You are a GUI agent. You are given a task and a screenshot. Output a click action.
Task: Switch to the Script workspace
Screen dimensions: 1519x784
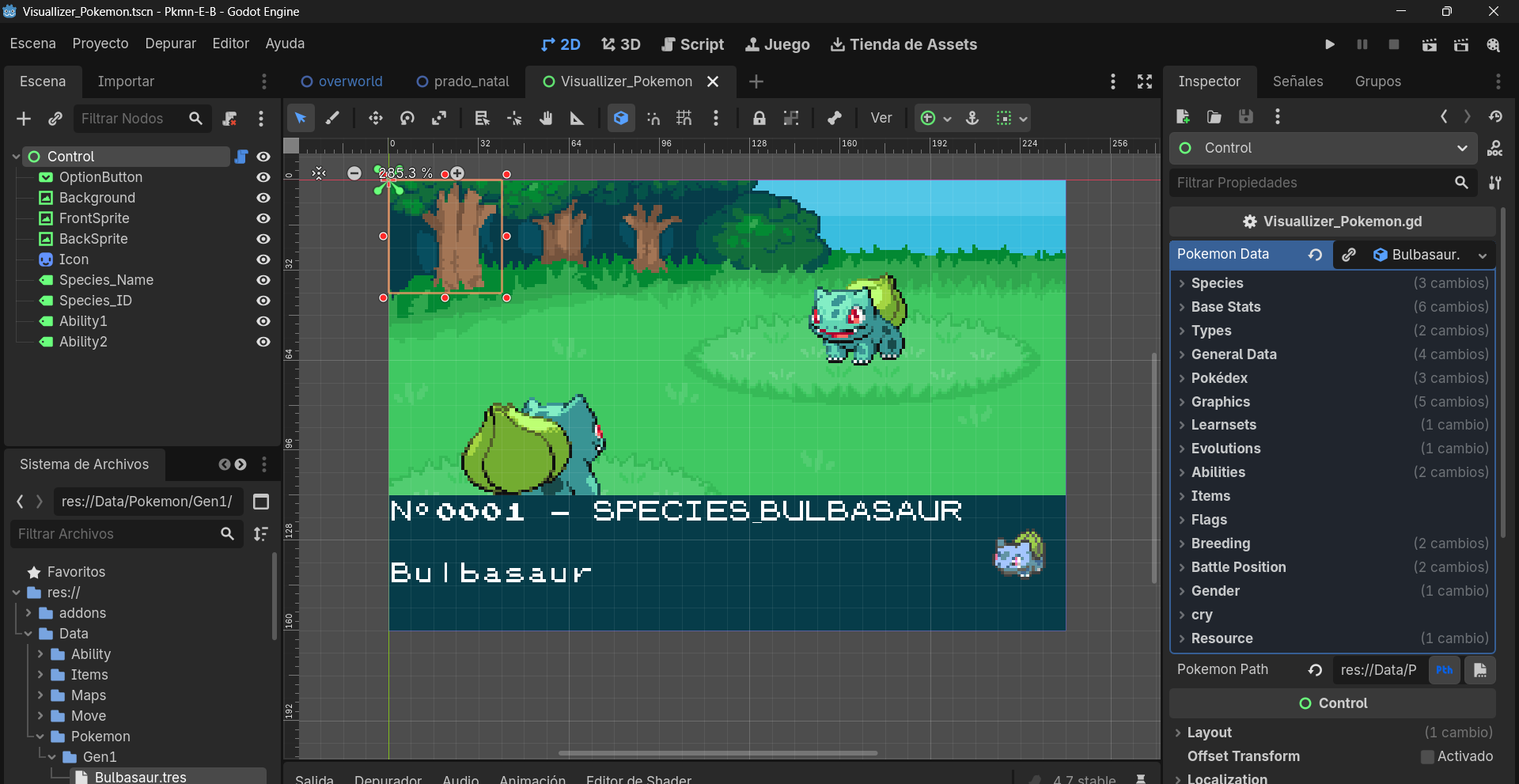pos(693,44)
